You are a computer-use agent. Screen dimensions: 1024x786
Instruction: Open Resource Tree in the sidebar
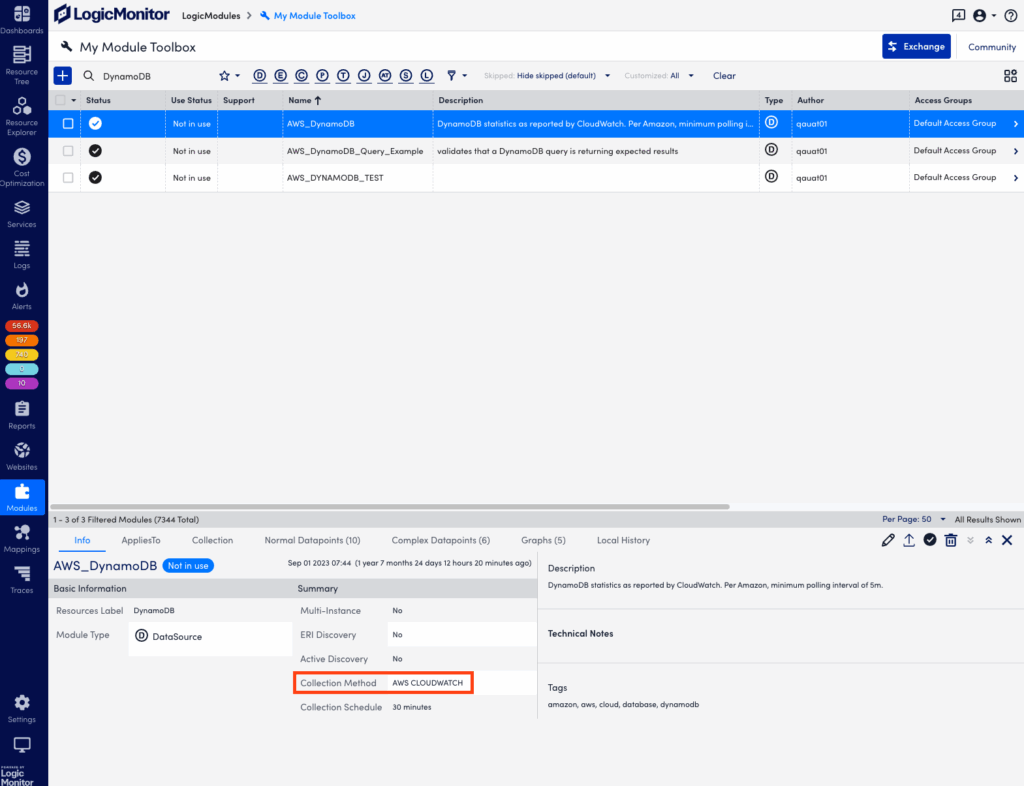tap(22, 65)
